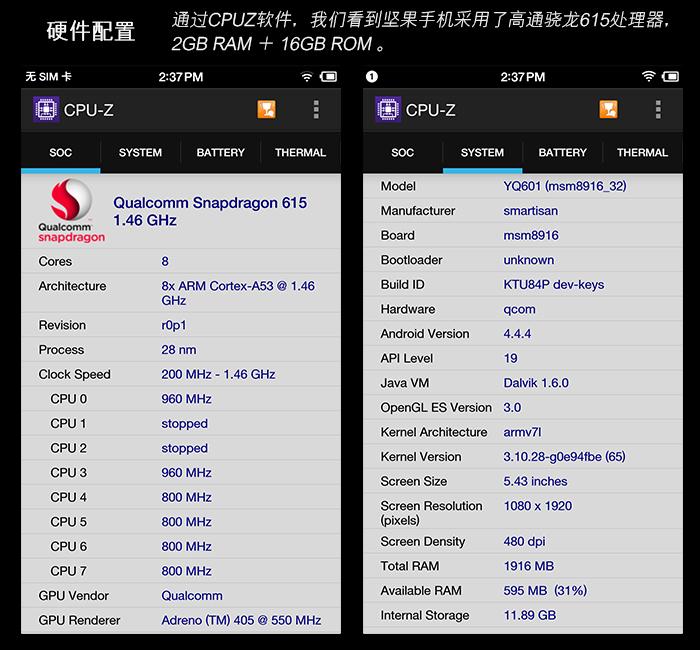Open the BATTERY tab in right screenshot

click(562, 153)
